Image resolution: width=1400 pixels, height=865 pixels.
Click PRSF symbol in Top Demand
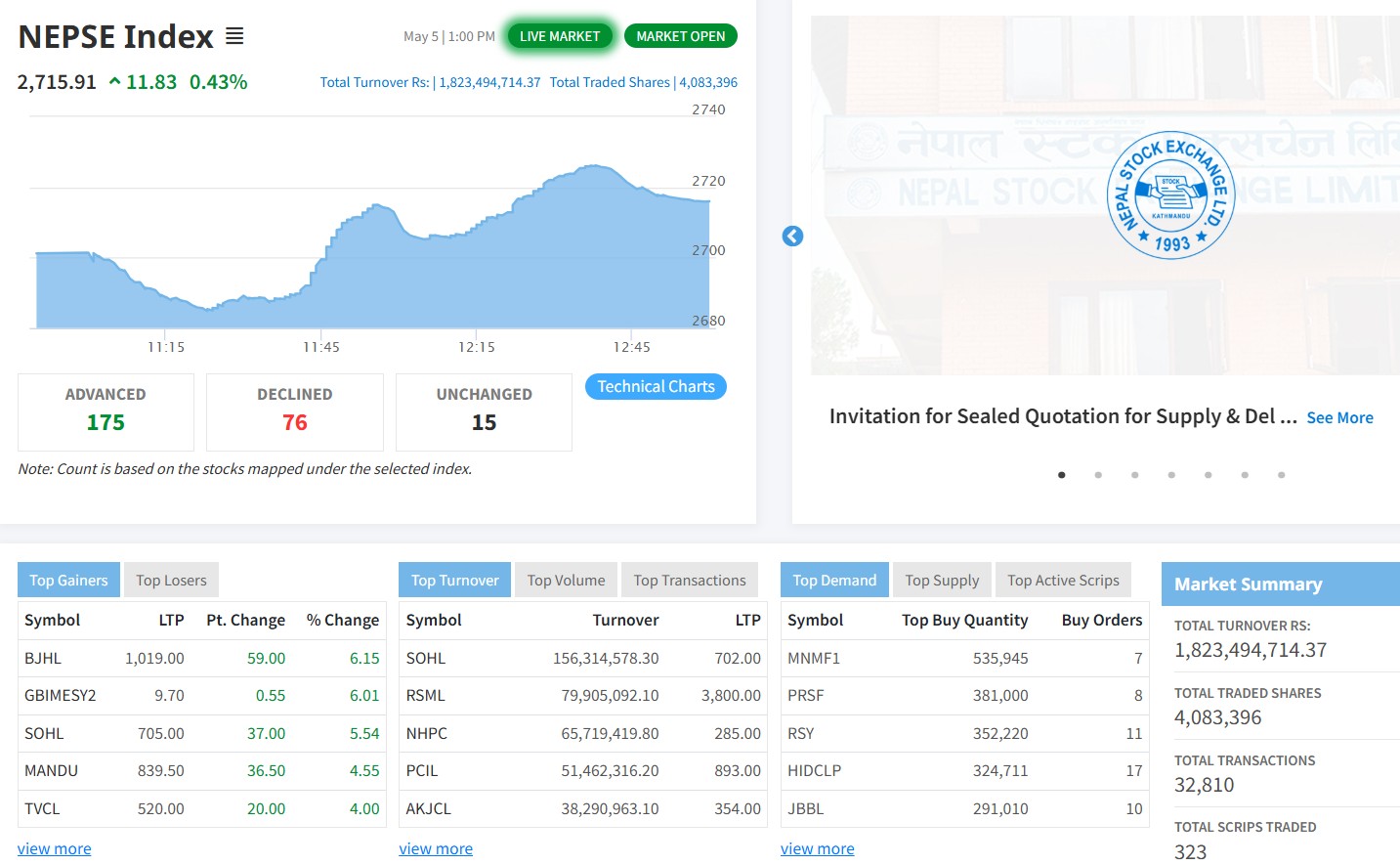(806, 696)
